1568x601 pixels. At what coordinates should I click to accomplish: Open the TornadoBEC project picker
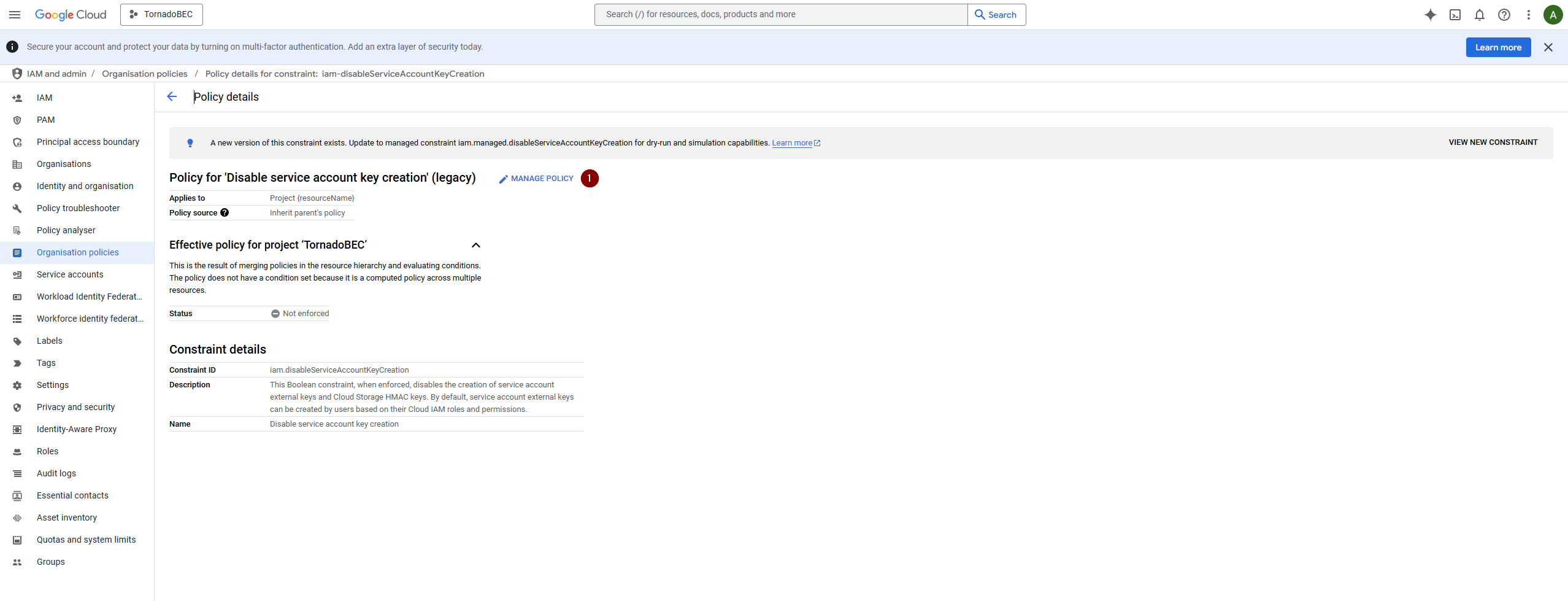tap(161, 15)
